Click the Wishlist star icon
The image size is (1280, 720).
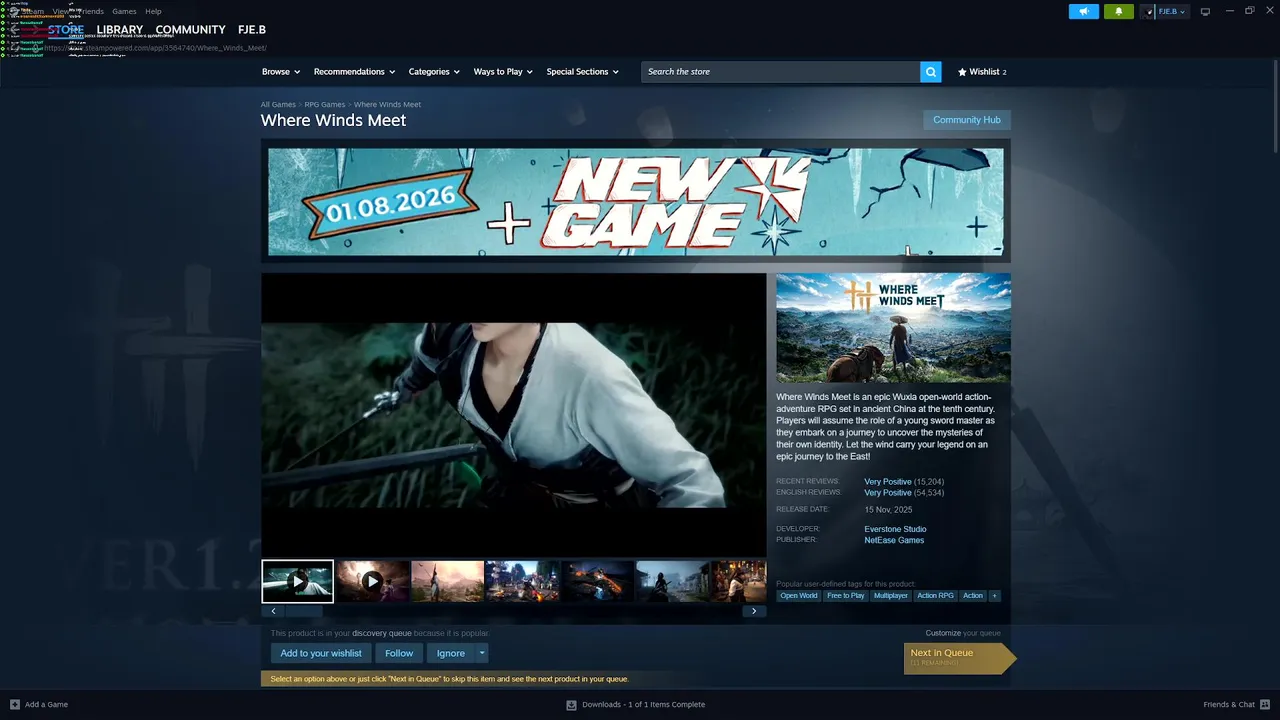coord(962,72)
